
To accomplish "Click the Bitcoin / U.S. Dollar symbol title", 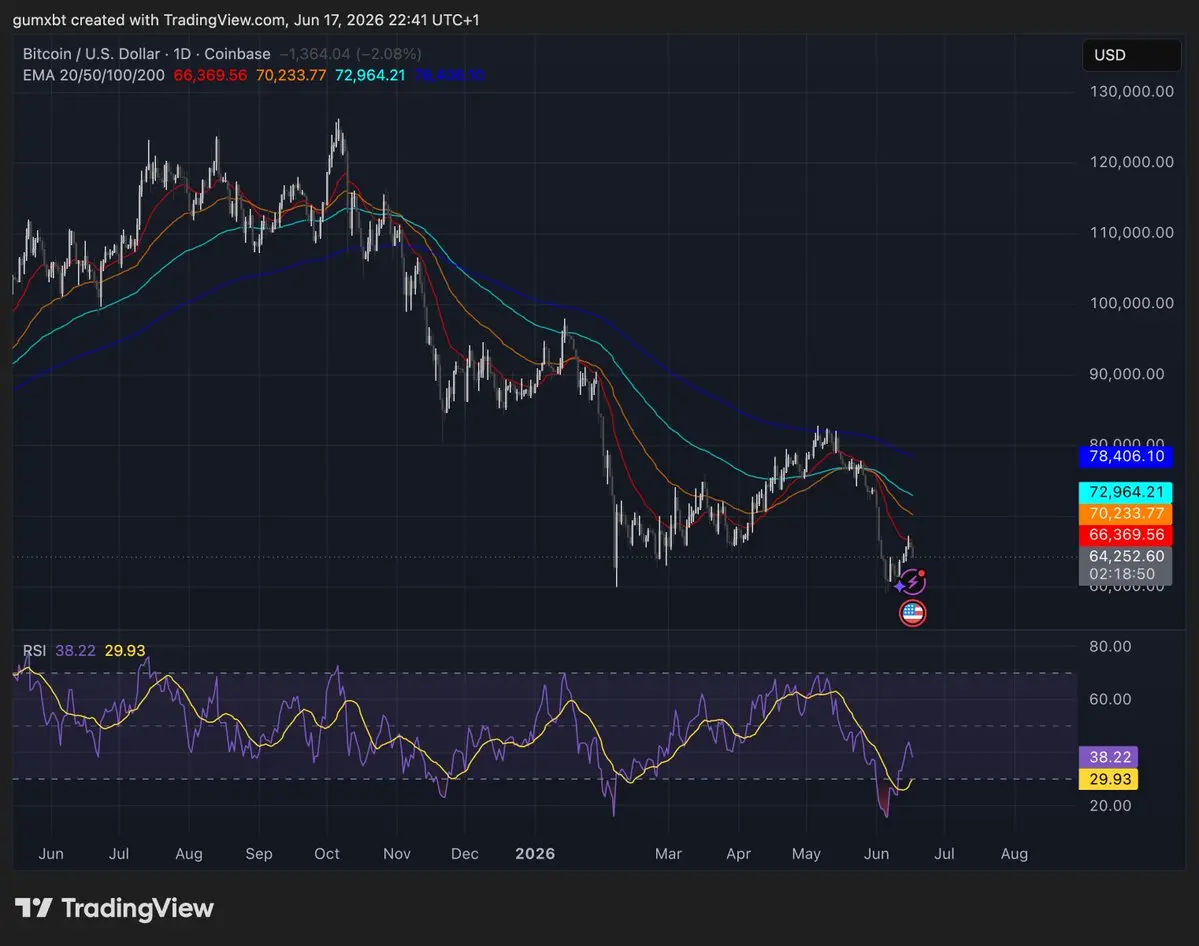I will [x=146, y=54].
